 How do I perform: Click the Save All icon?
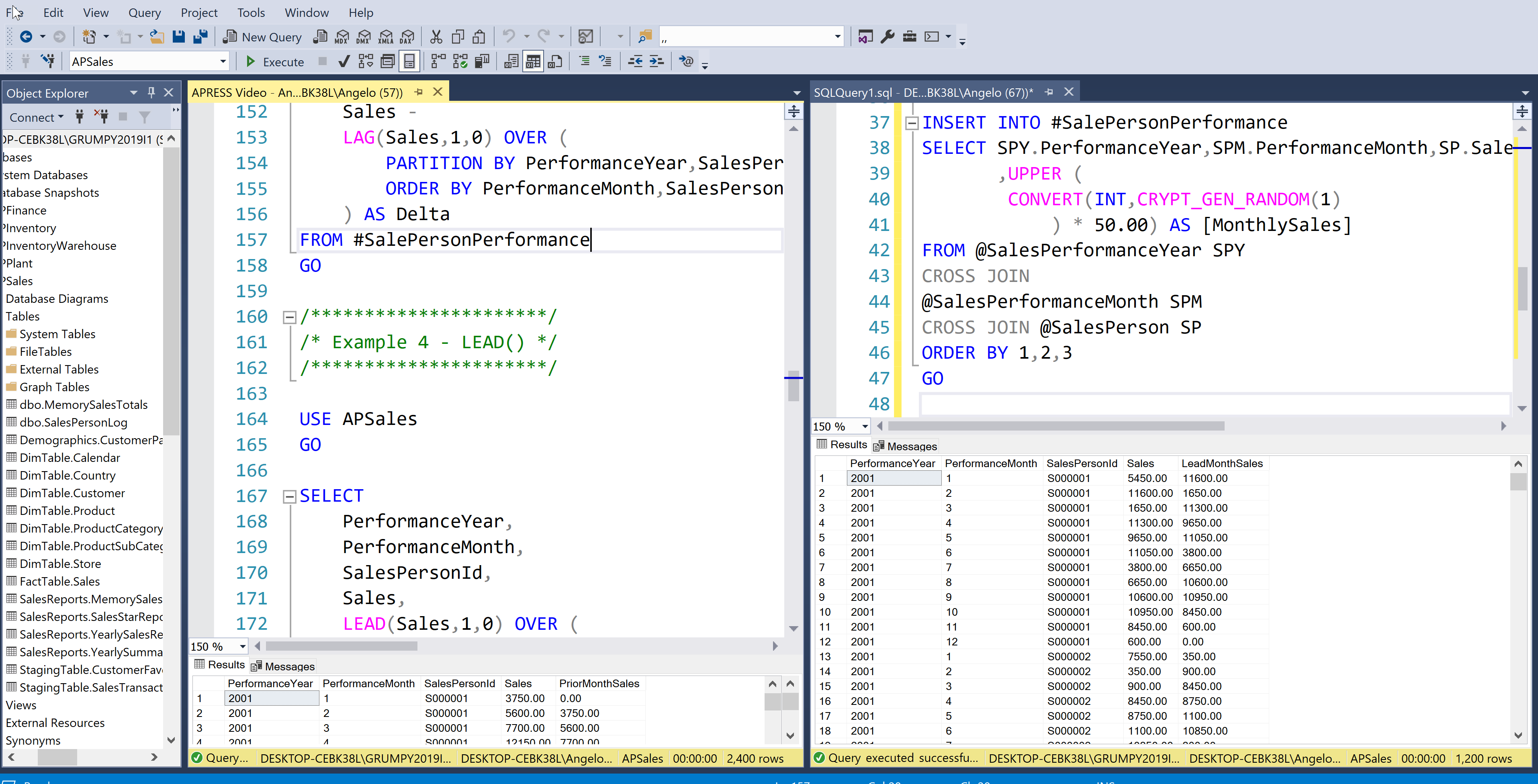pos(200,37)
